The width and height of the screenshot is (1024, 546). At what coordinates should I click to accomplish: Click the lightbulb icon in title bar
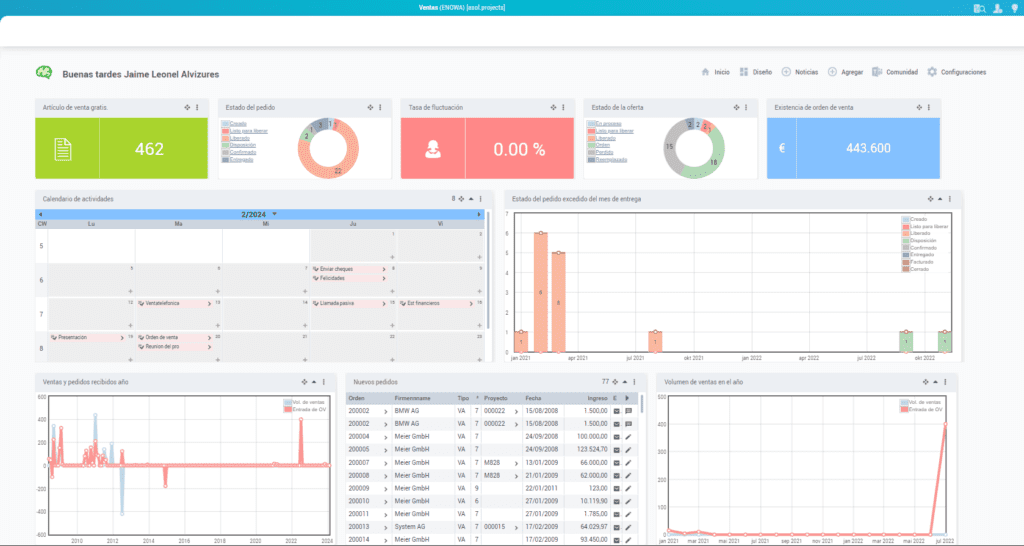(x=1013, y=8)
